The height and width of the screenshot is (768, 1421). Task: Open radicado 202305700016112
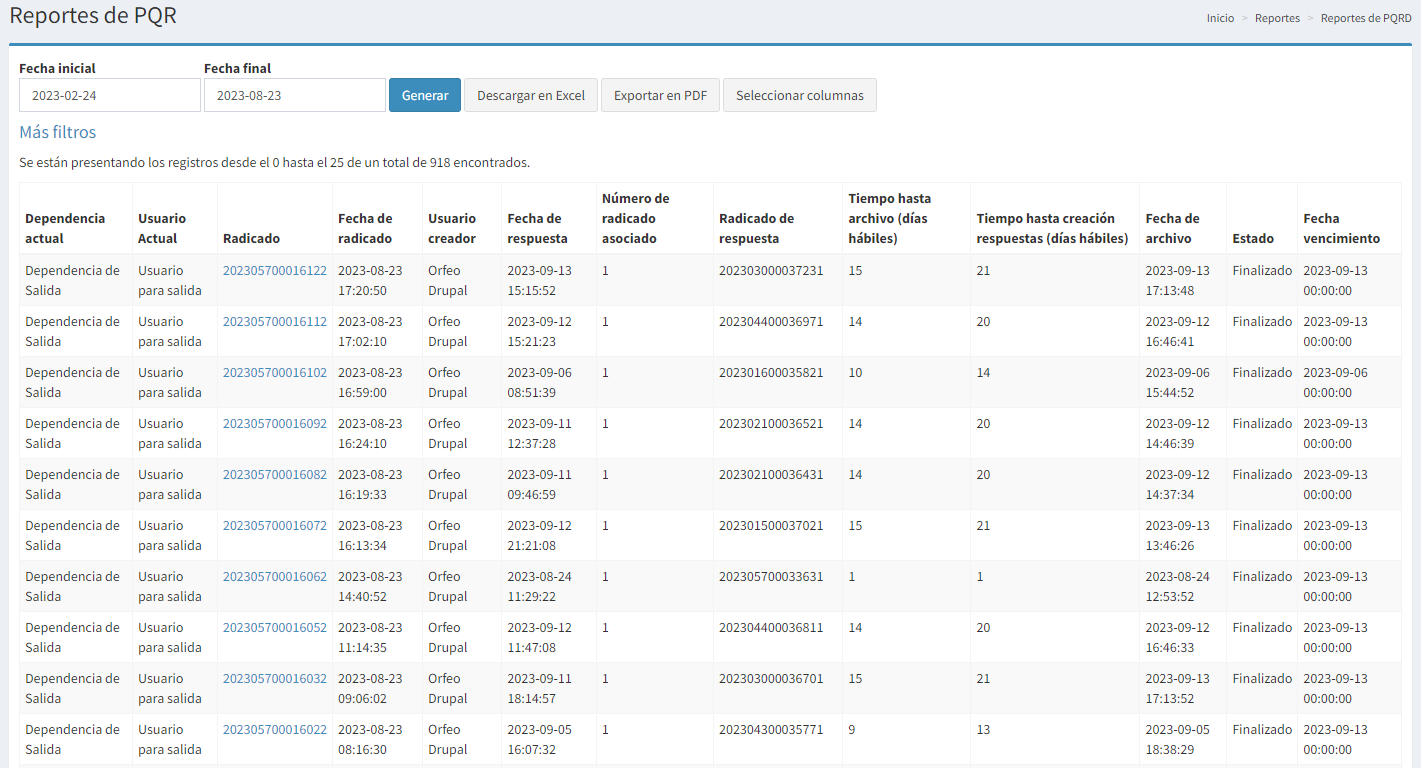(x=274, y=321)
